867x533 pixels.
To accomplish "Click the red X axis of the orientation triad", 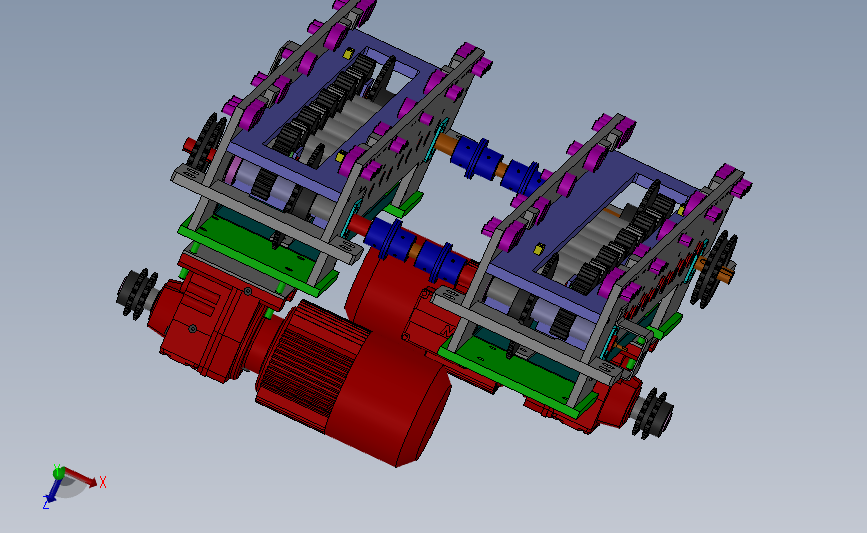I will 83,478.
